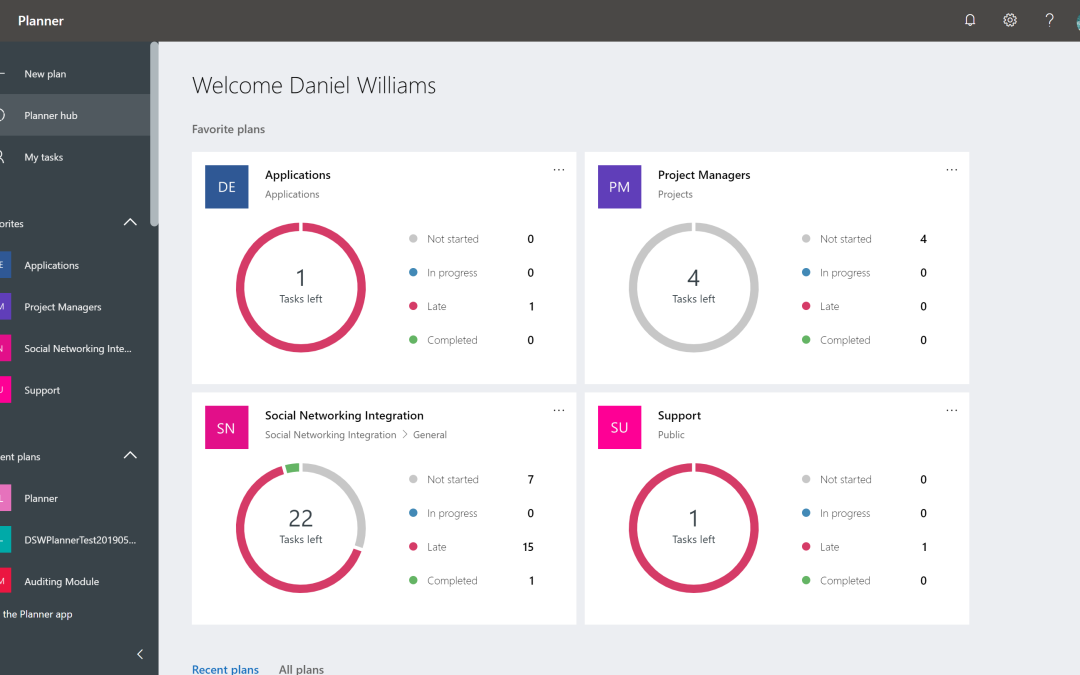Image resolution: width=1080 pixels, height=675 pixels.
Task: Open the notifications bell icon
Action: coord(969,20)
